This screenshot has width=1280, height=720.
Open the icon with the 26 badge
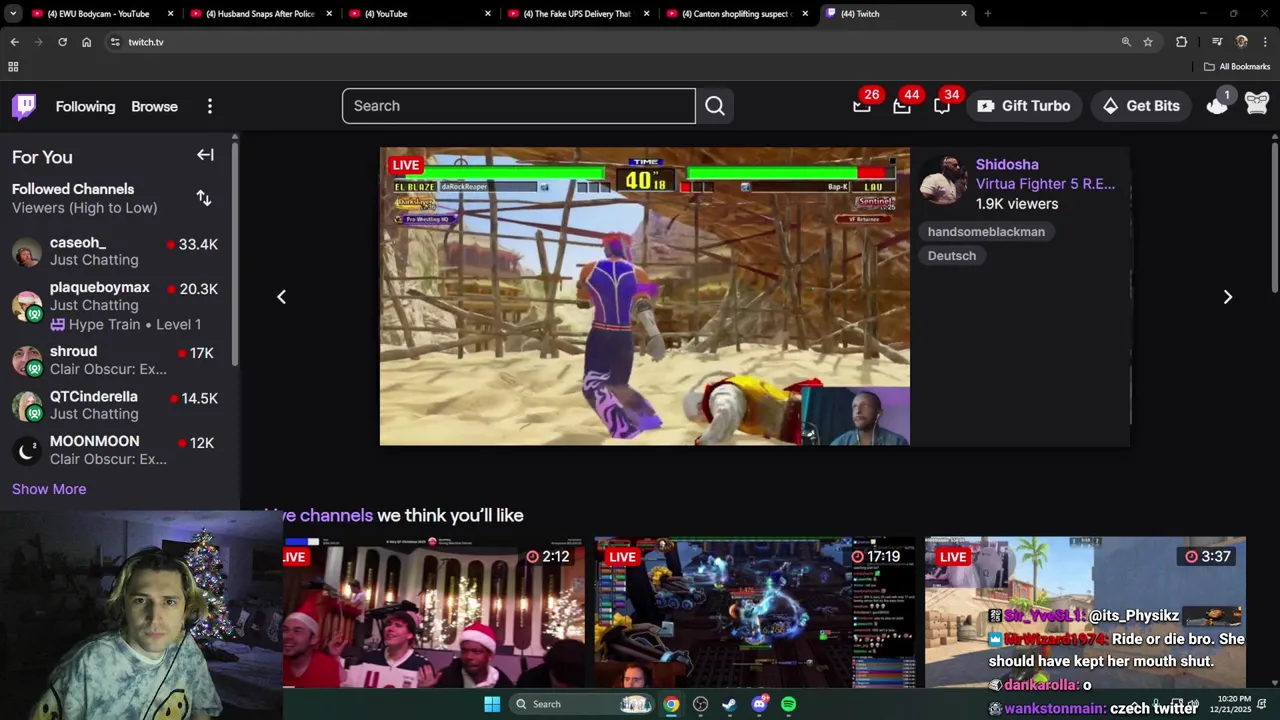(x=863, y=104)
